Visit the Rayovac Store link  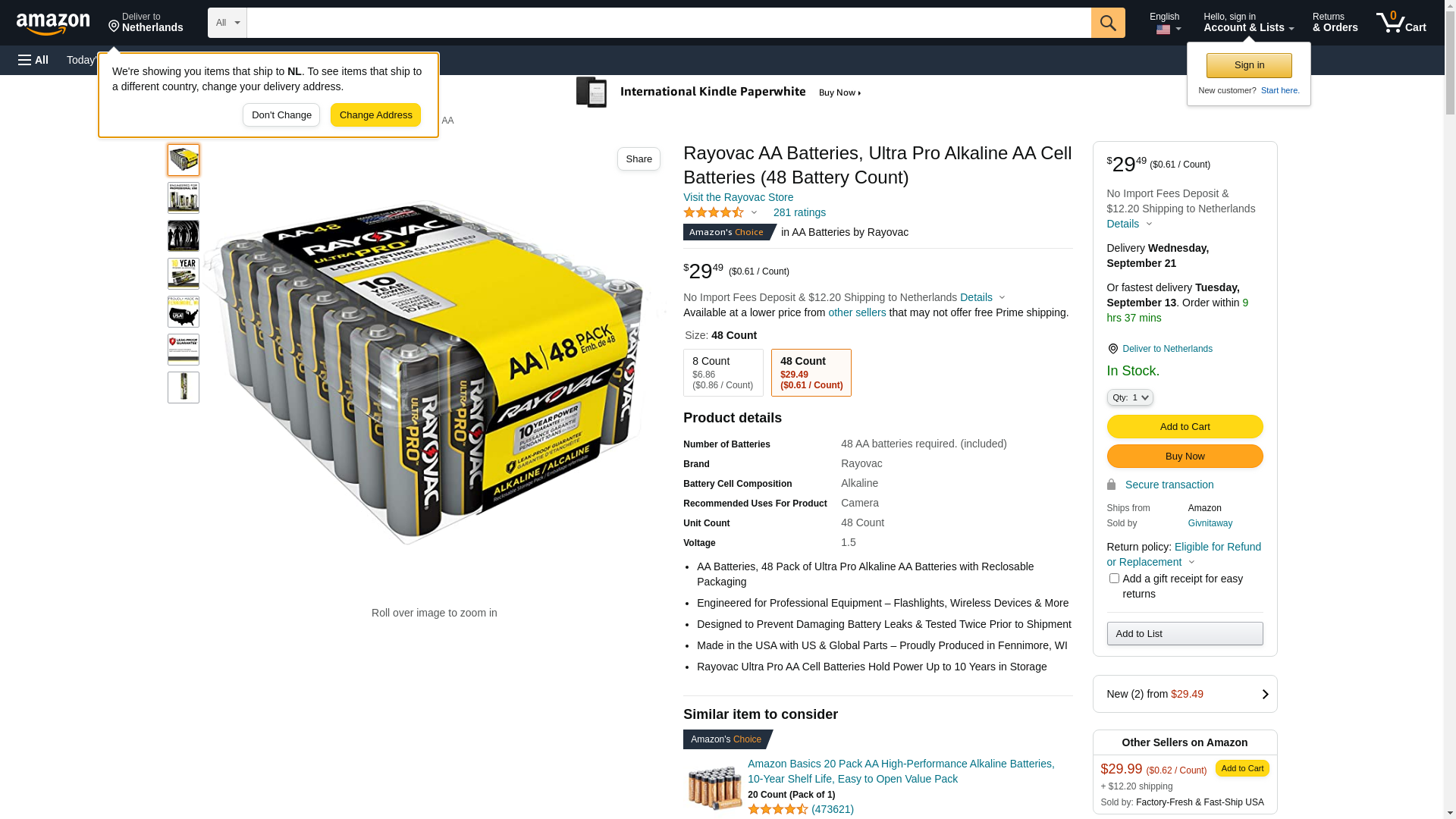tap(738, 197)
